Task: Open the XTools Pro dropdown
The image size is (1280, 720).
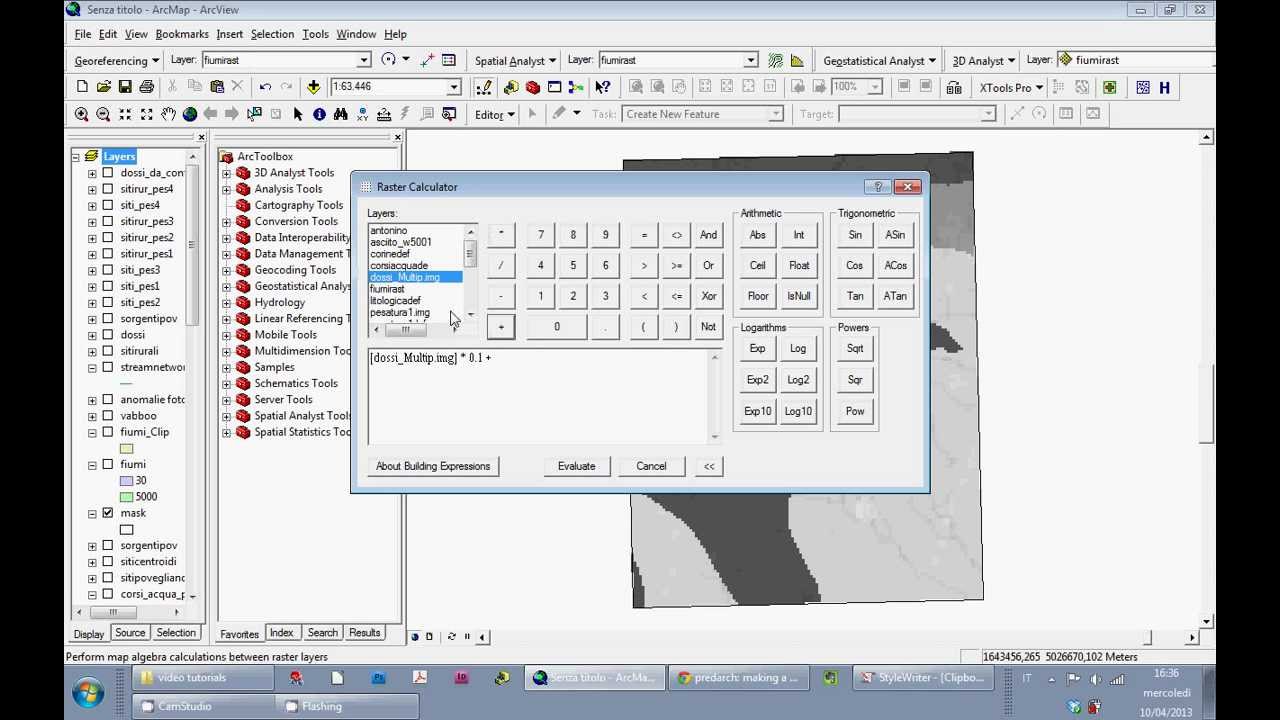Action: 1011,87
